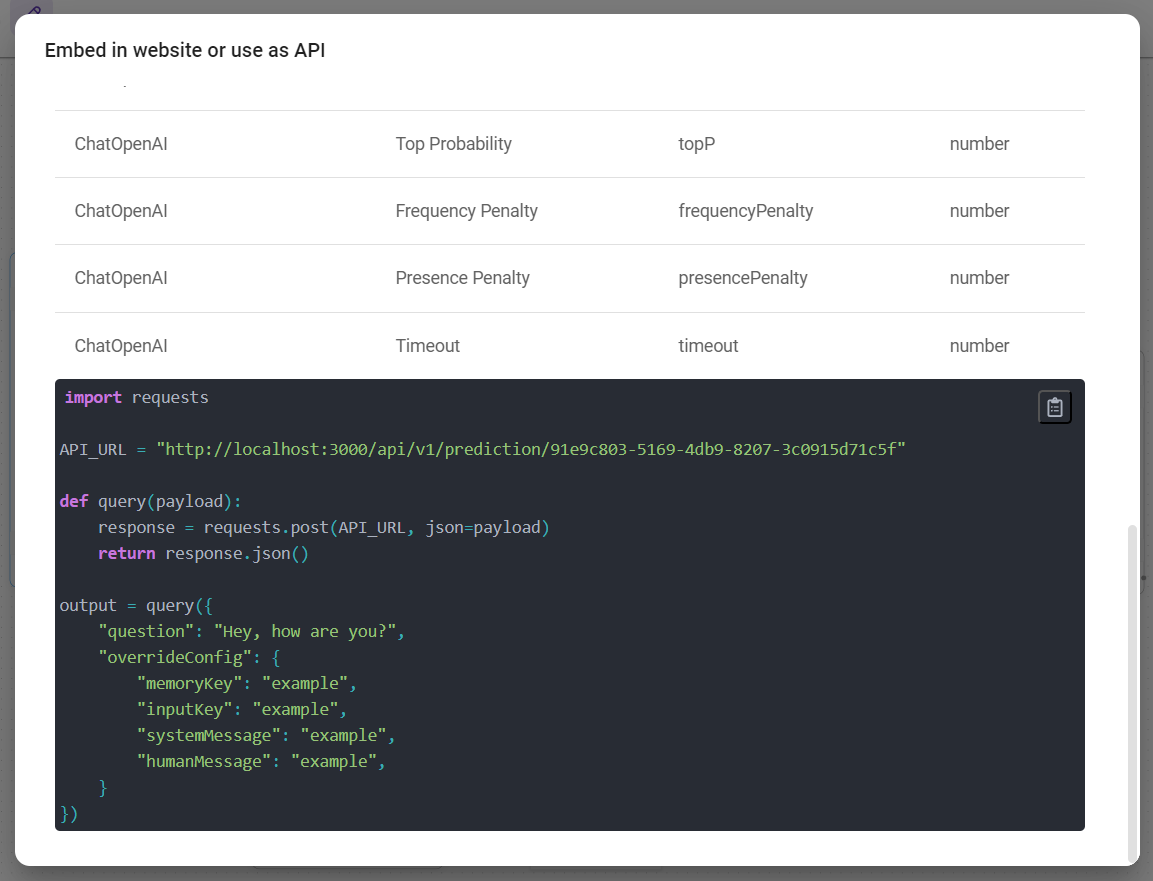Copy the Python code with clipboard icon
The width and height of the screenshot is (1153, 881).
pyautogui.click(x=1055, y=407)
